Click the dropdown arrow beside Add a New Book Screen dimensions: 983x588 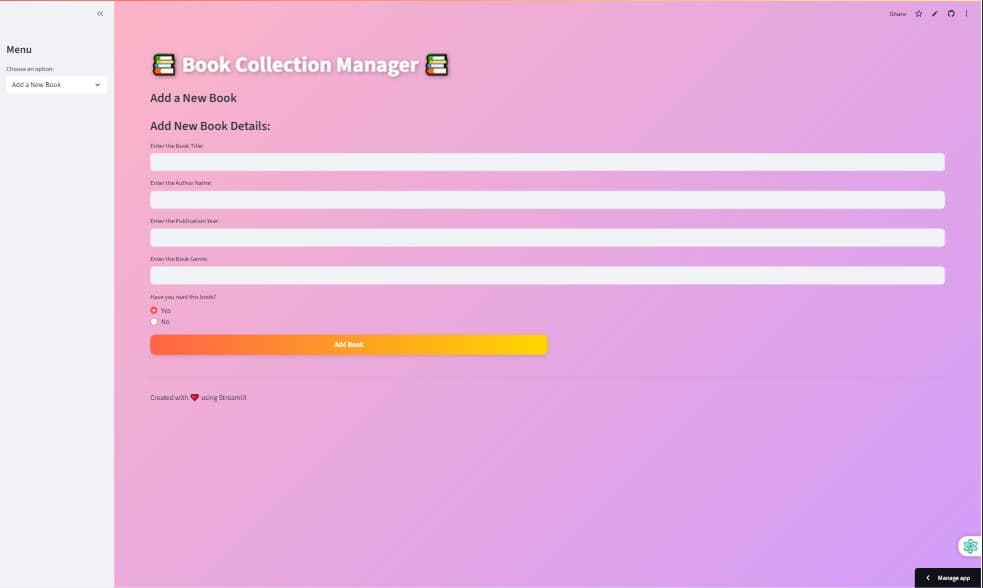pos(97,85)
